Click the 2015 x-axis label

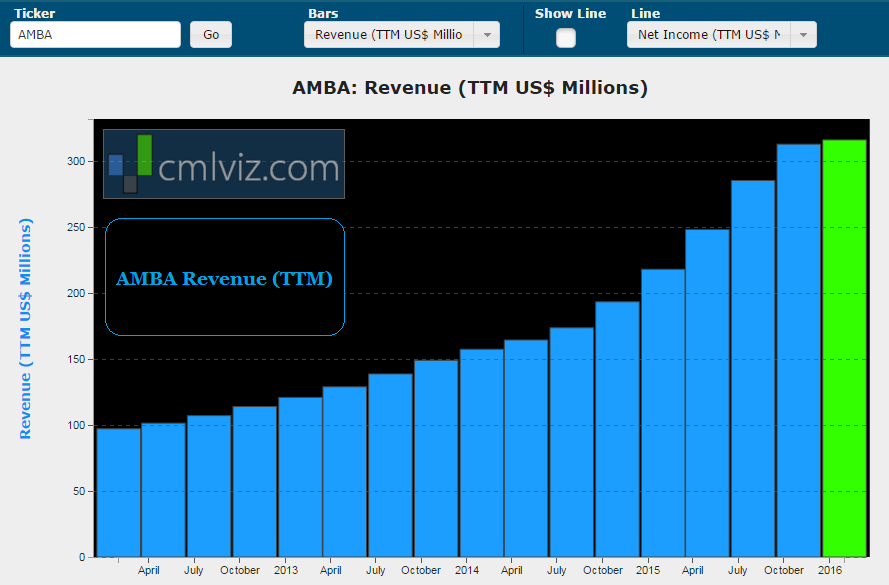pos(648,570)
